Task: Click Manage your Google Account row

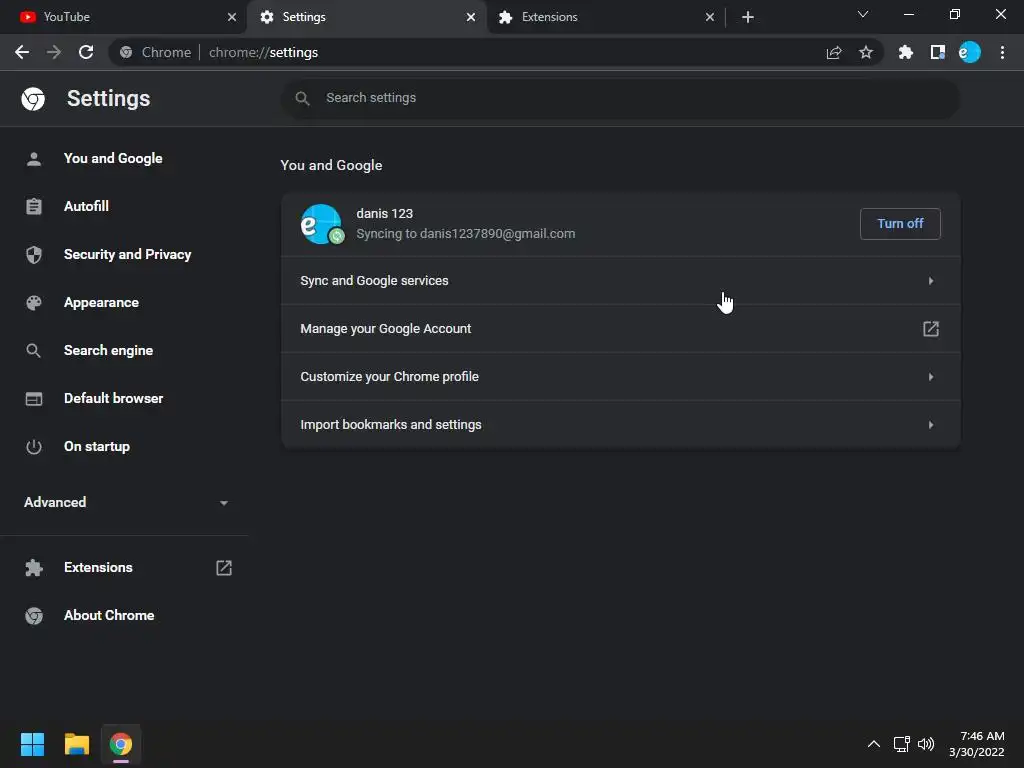Action: [620, 328]
